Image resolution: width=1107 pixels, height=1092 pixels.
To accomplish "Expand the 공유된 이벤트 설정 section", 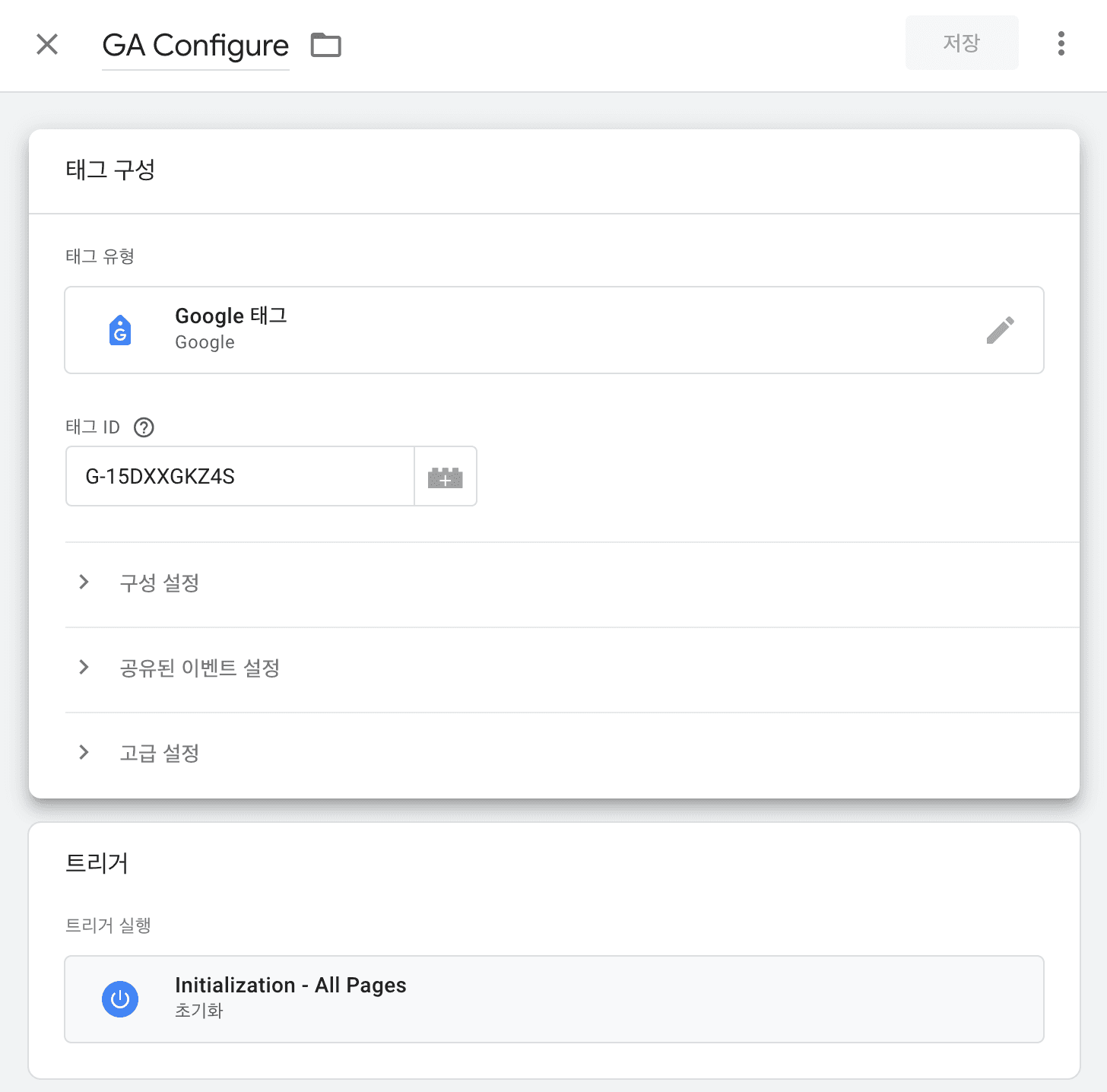I will (x=200, y=668).
